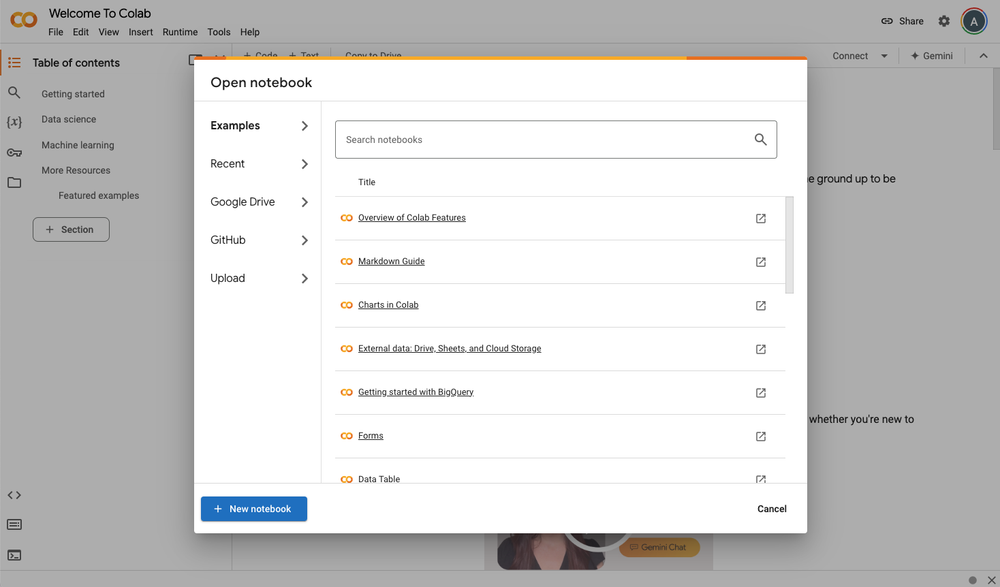Close the status bar X icon
Image resolution: width=1000 pixels, height=587 pixels.
[x=991, y=580]
